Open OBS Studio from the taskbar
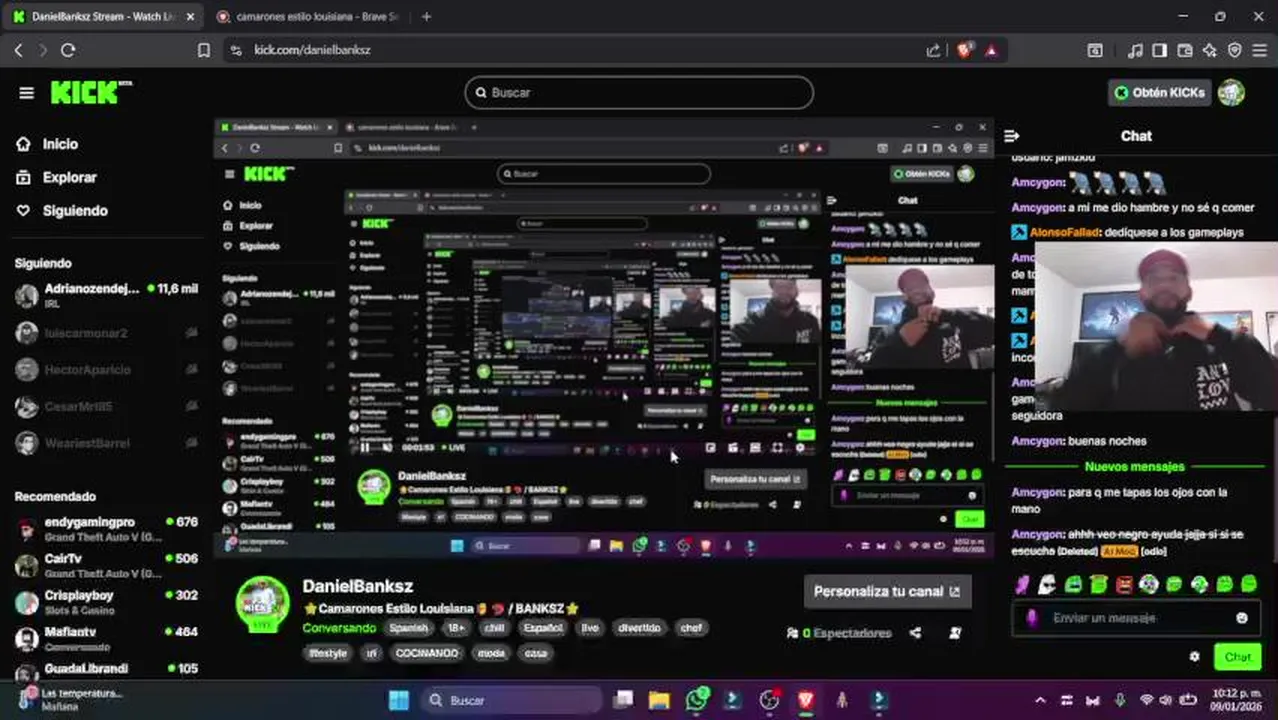 point(769,700)
